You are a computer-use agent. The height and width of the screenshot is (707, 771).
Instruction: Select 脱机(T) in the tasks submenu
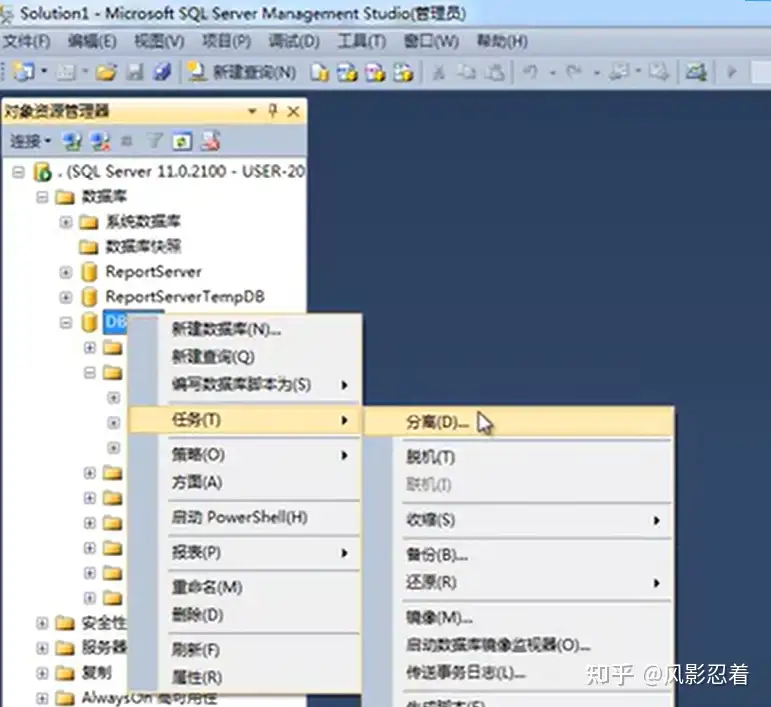[519, 457]
